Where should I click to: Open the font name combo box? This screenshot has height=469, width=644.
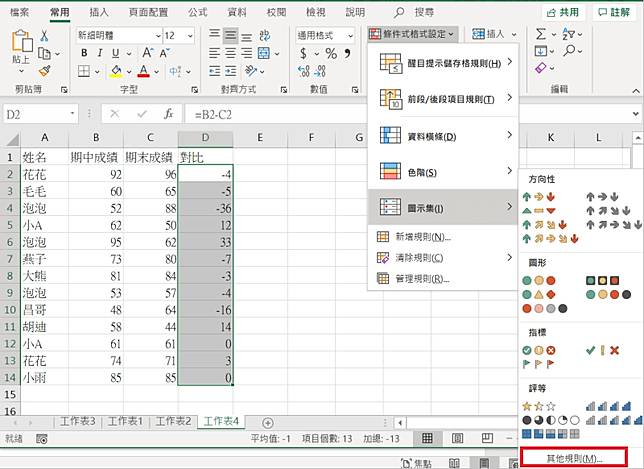click(x=119, y=36)
